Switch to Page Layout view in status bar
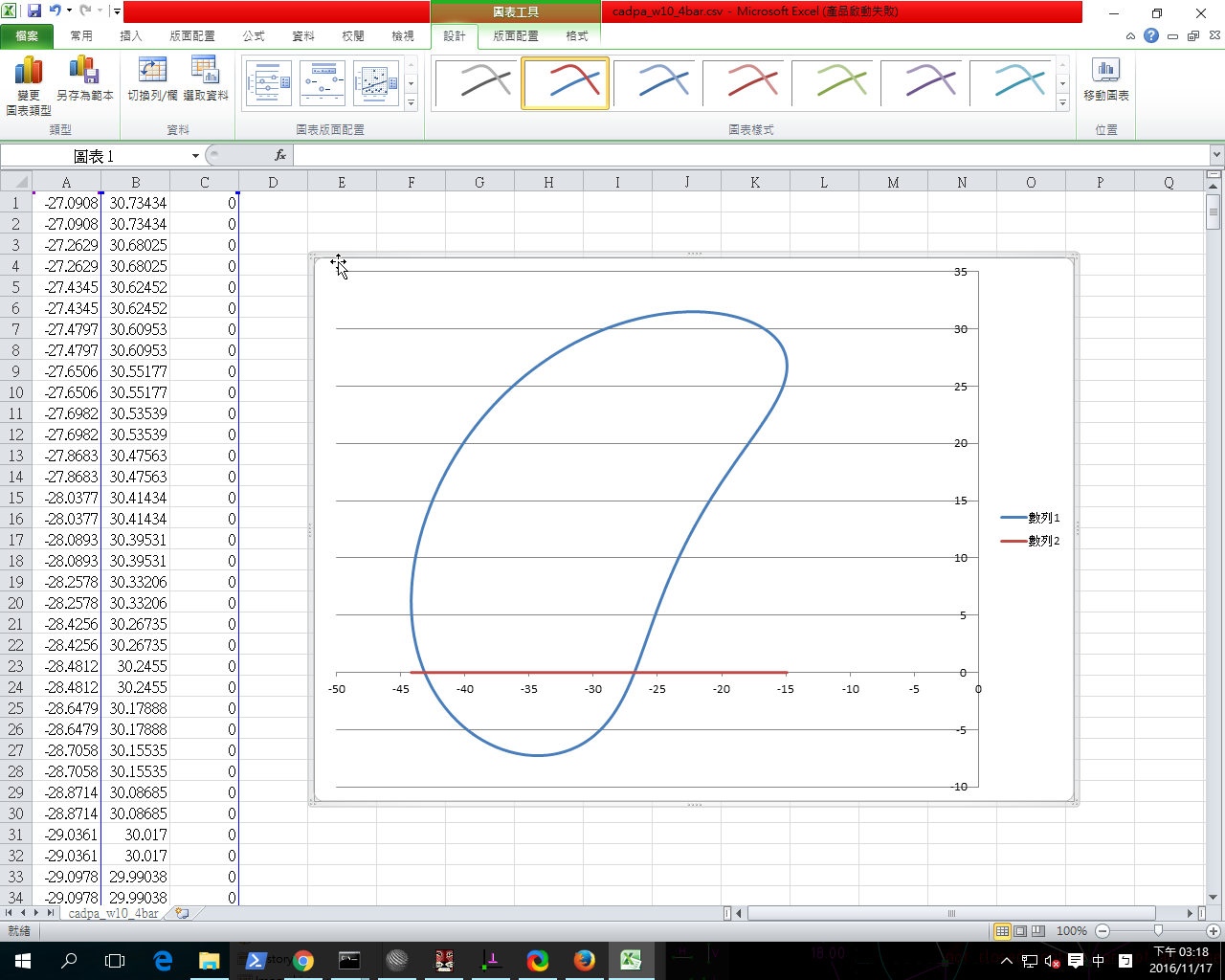 (1020, 931)
